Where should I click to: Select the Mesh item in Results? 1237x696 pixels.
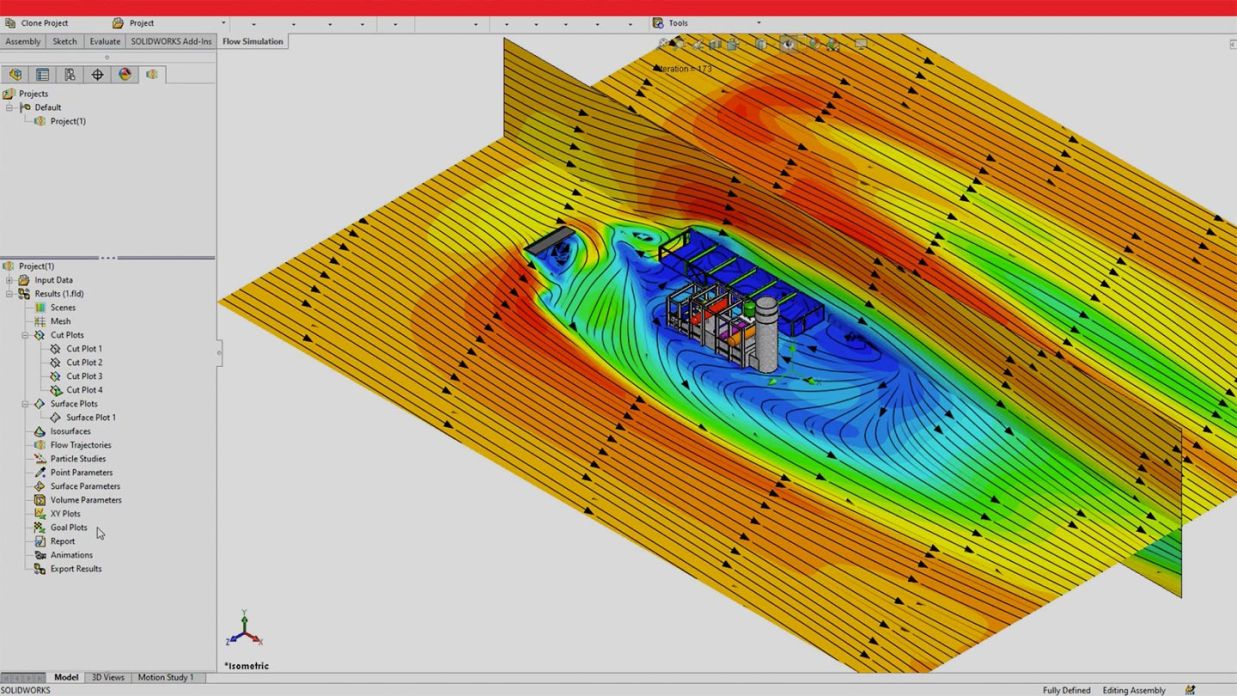coord(60,321)
